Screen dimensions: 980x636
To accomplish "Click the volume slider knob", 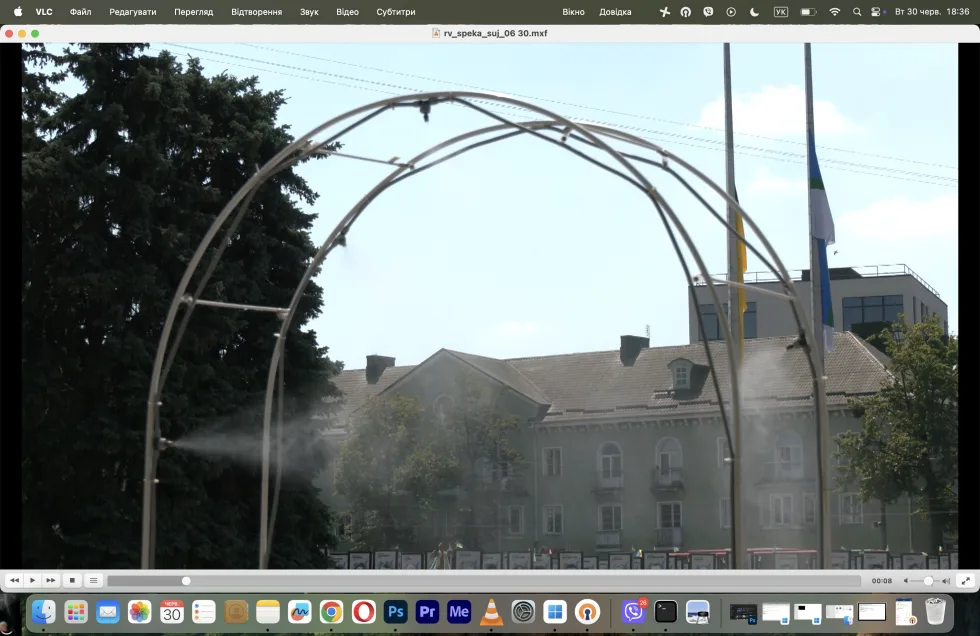I will coord(928,581).
